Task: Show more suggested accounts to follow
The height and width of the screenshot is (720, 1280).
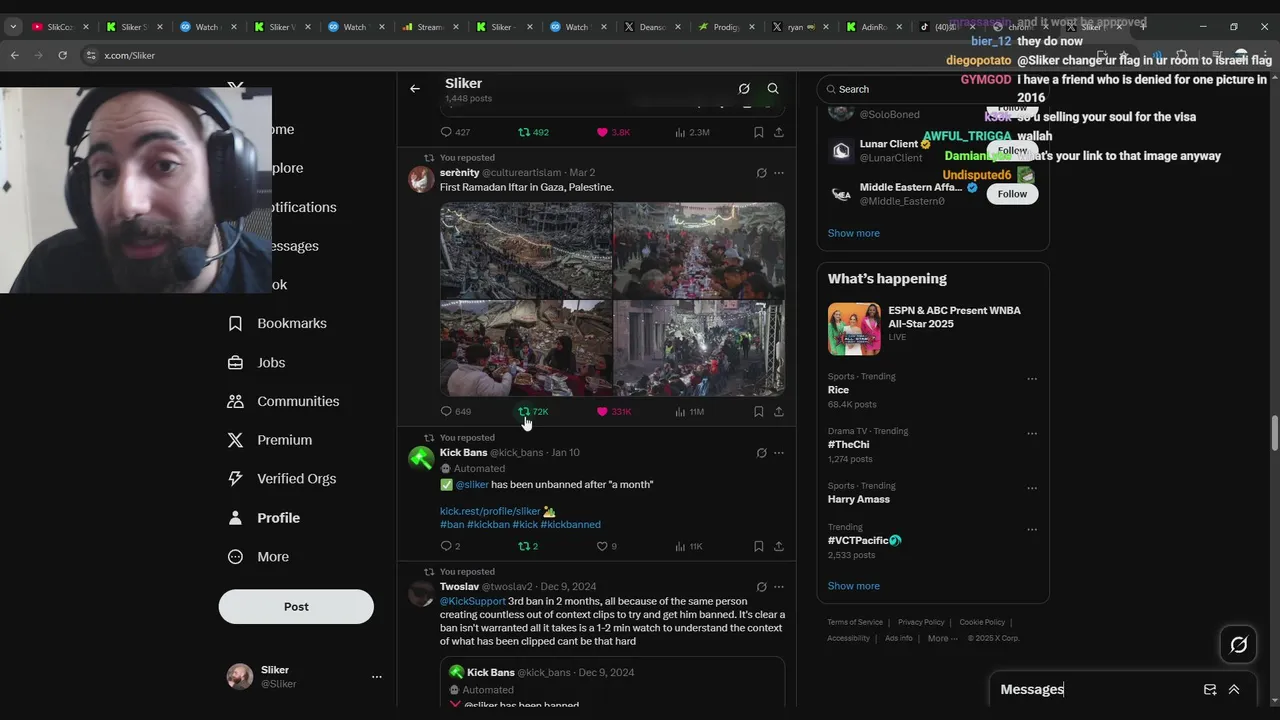Action: (853, 233)
